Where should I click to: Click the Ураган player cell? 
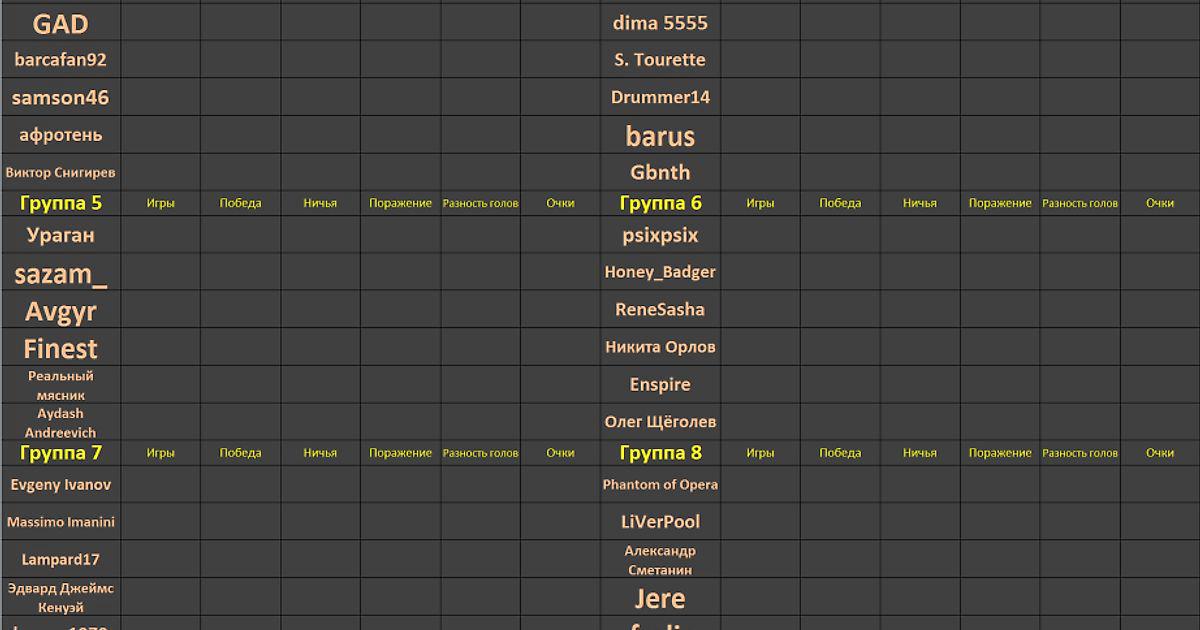point(60,235)
